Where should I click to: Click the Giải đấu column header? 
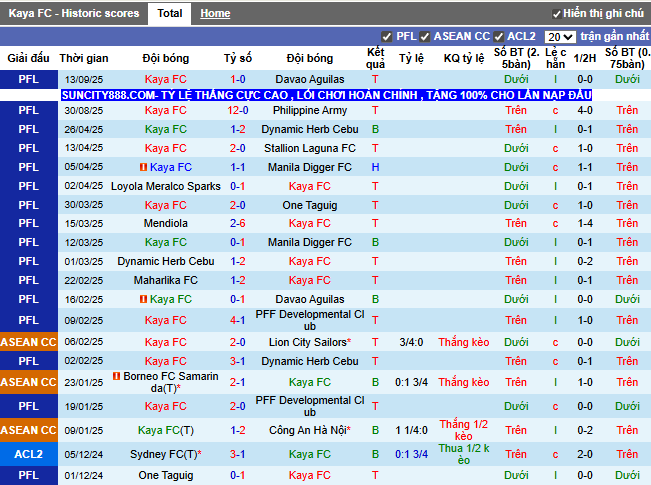(x=28, y=58)
